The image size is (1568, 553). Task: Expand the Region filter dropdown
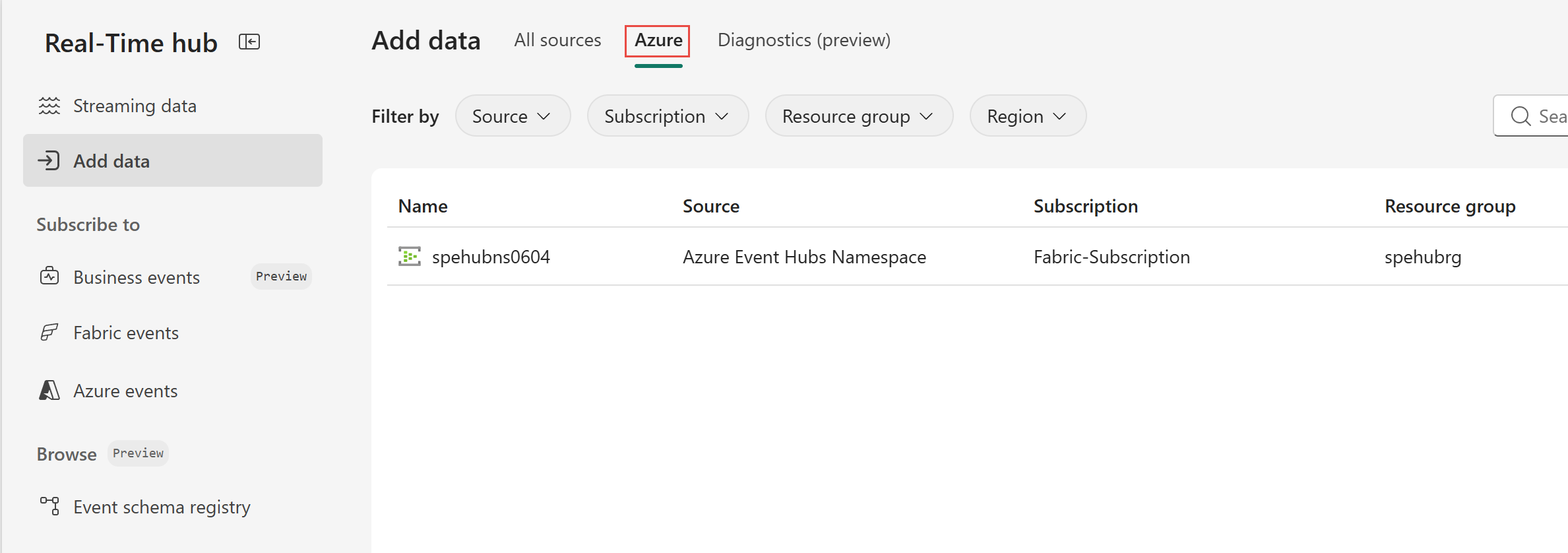[1028, 115]
